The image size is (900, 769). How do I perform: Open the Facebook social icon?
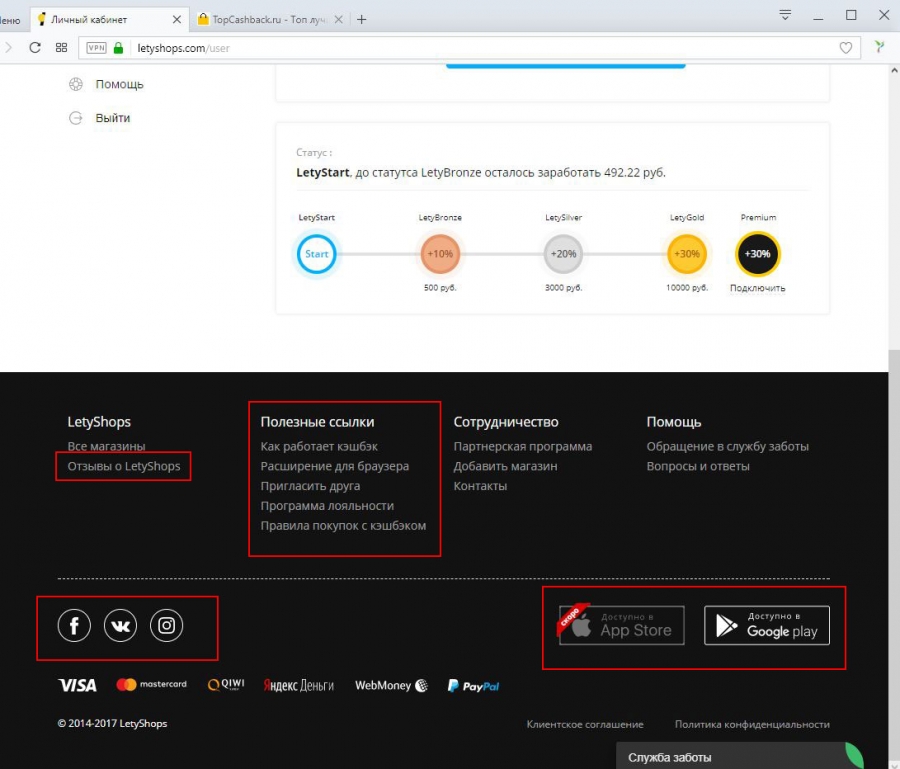(x=74, y=626)
